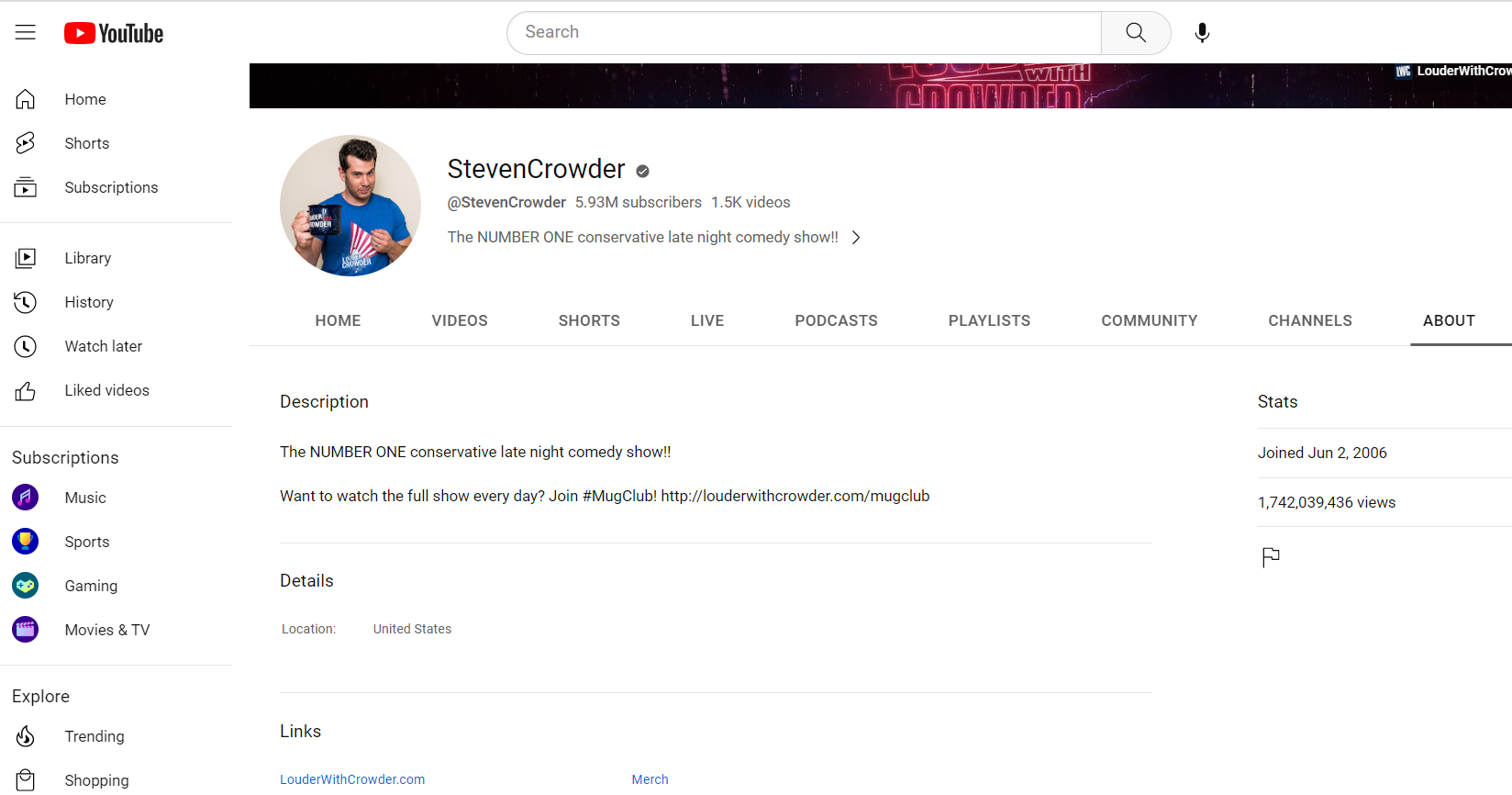Open Trending under Explore
Screen dimensions: 1512x795
94,736
